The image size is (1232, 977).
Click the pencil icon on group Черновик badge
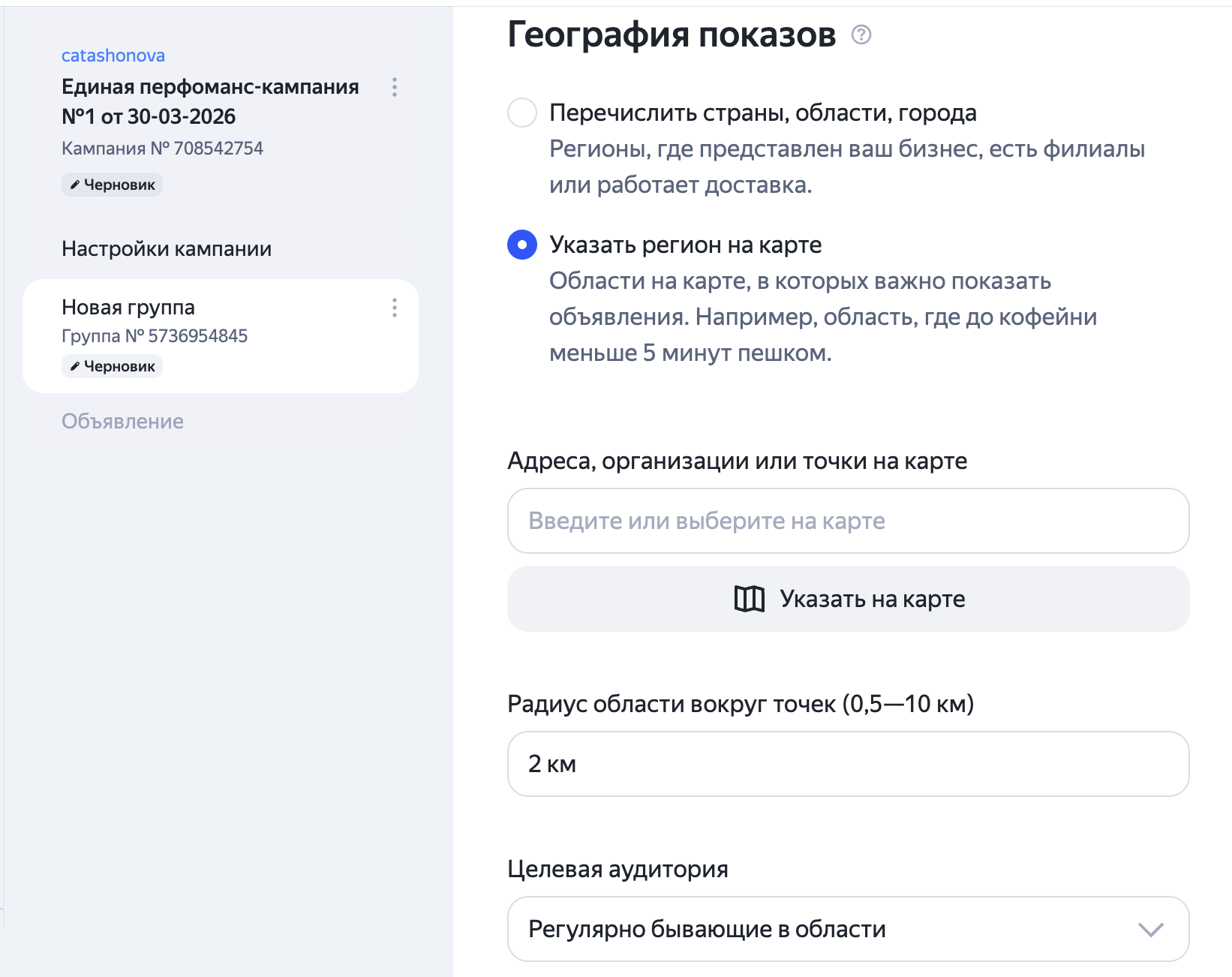tap(74, 365)
